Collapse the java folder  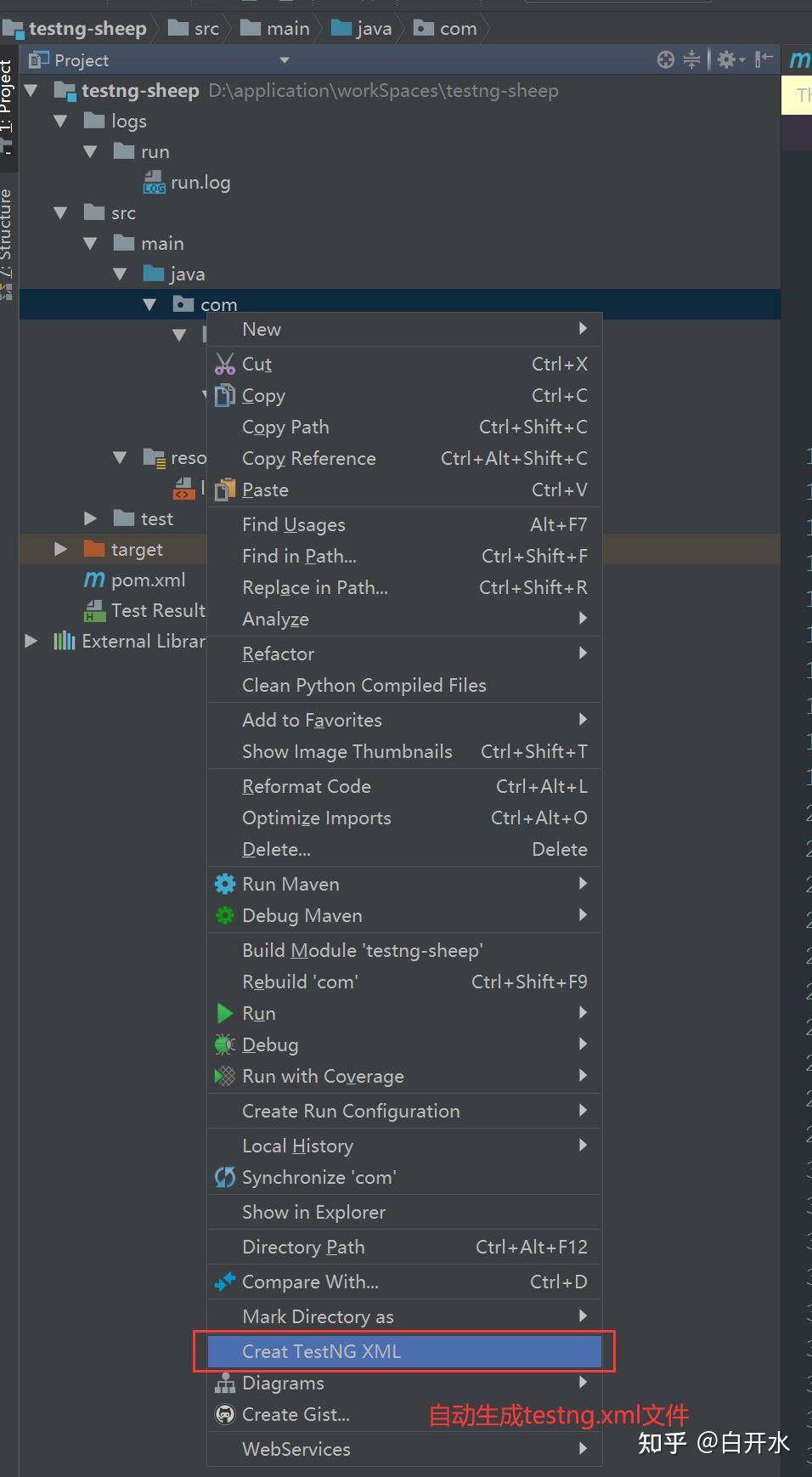[x=120, y=274]
